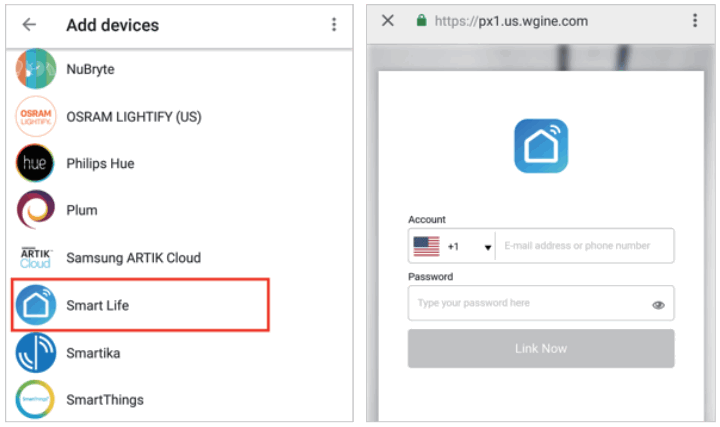Tap the Smart Life house icon
The image size is (720, 427).
[36, 305]
